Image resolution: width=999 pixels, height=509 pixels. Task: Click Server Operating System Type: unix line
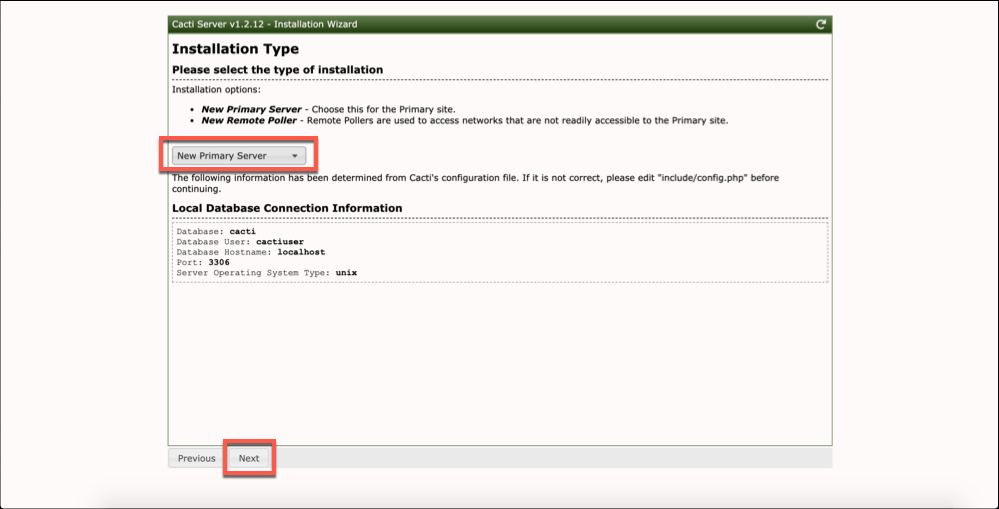267,272
